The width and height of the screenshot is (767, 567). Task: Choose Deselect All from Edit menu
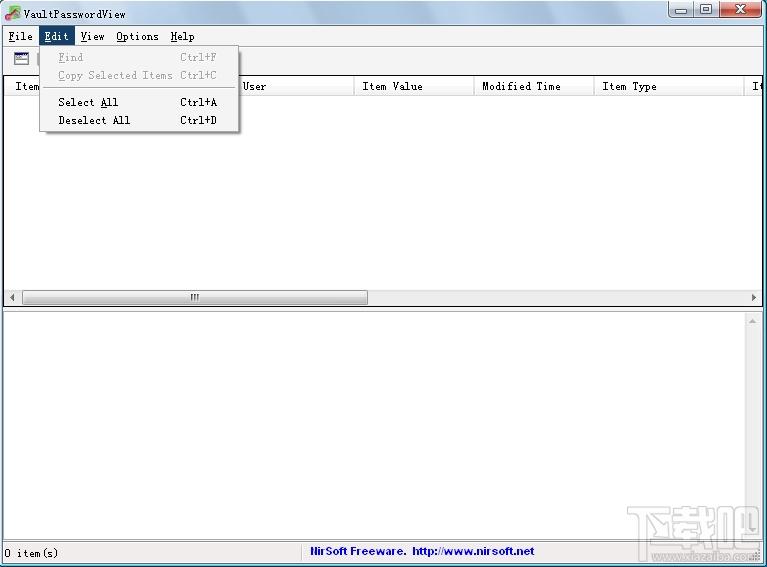pyautogui.click(x=139, y=120)
